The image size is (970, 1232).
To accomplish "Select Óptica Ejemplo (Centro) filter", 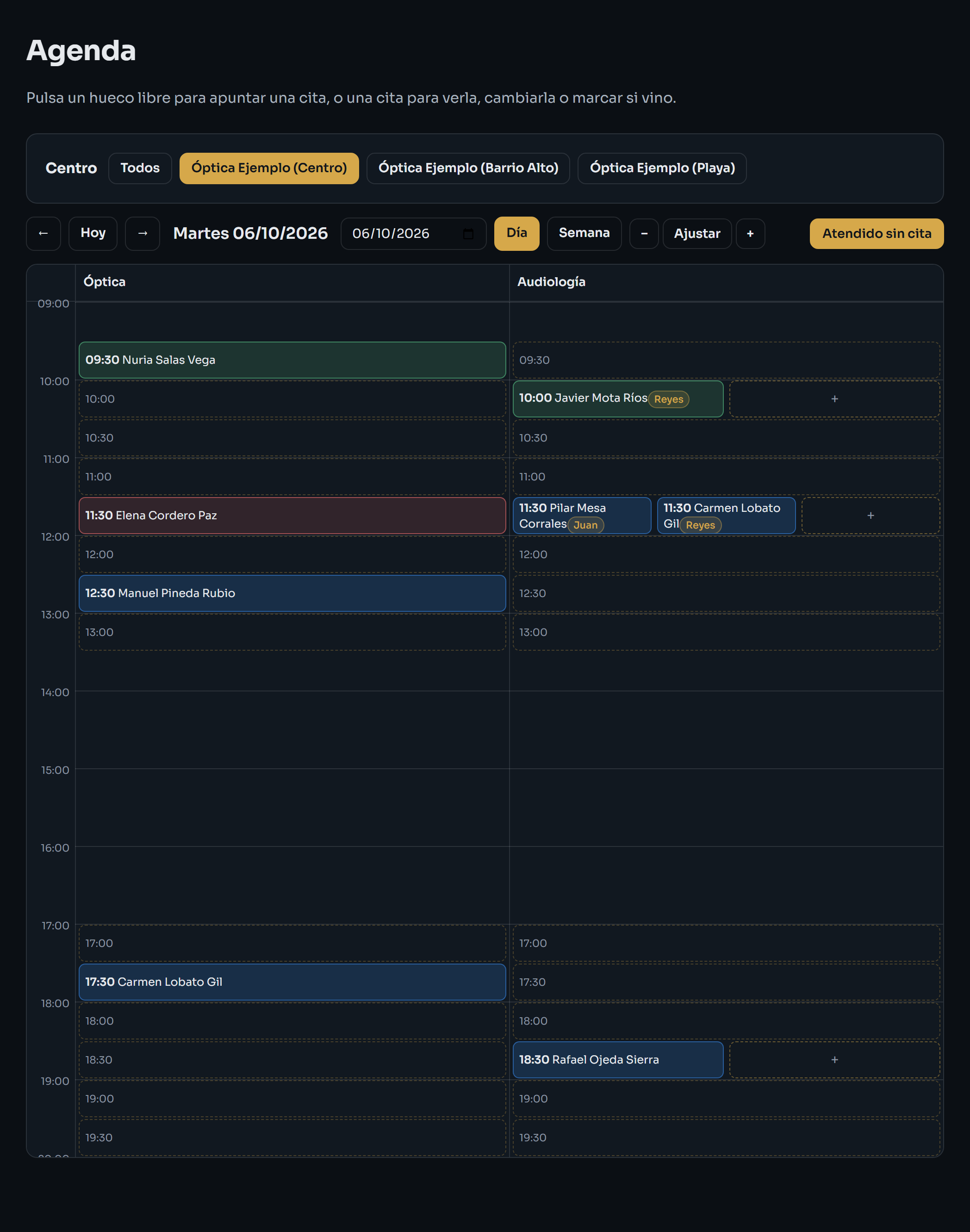I will [269, 168].
